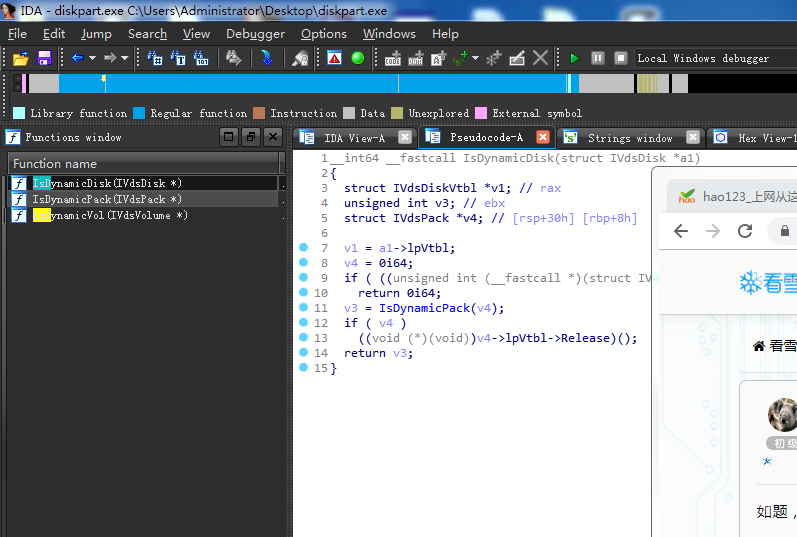This screenshot has width=797, height=537.
Task: Select IsDynamicDisk(IVdsDisk *) in function list
Action: (x=144, y=183)
